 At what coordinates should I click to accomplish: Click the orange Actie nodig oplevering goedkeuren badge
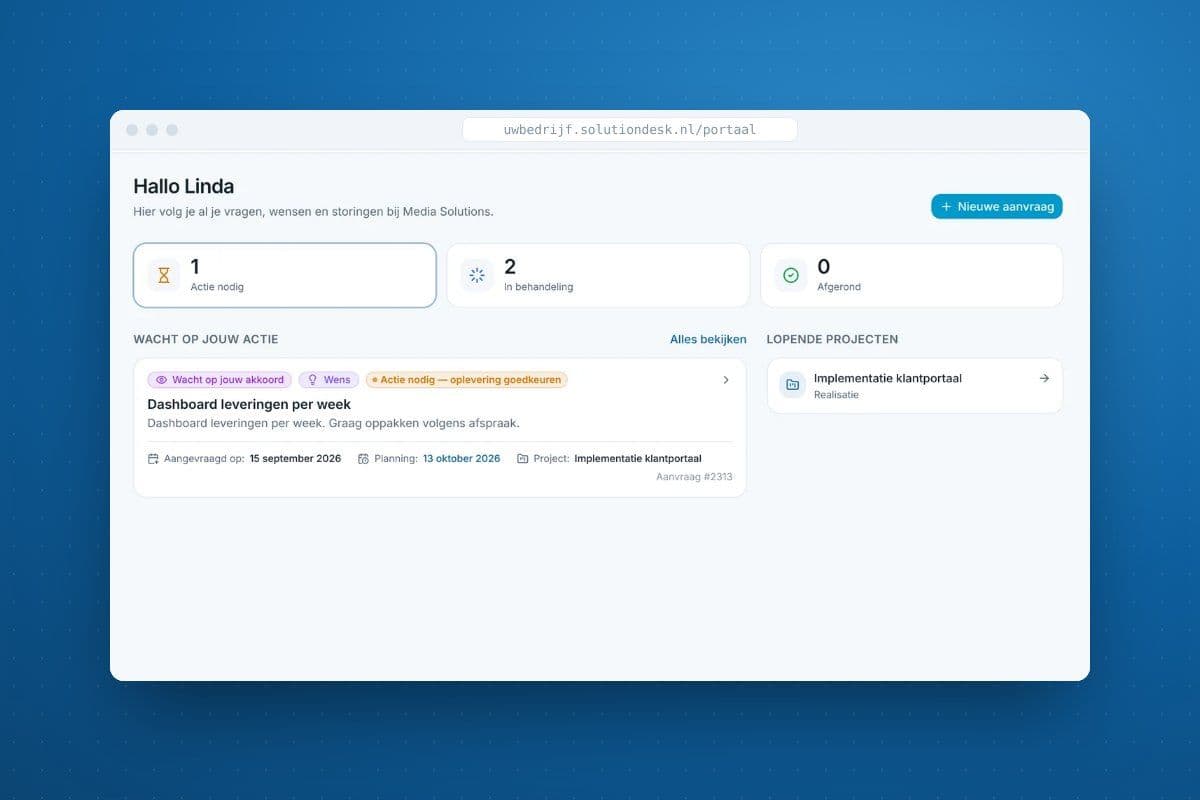coord(466,380)
